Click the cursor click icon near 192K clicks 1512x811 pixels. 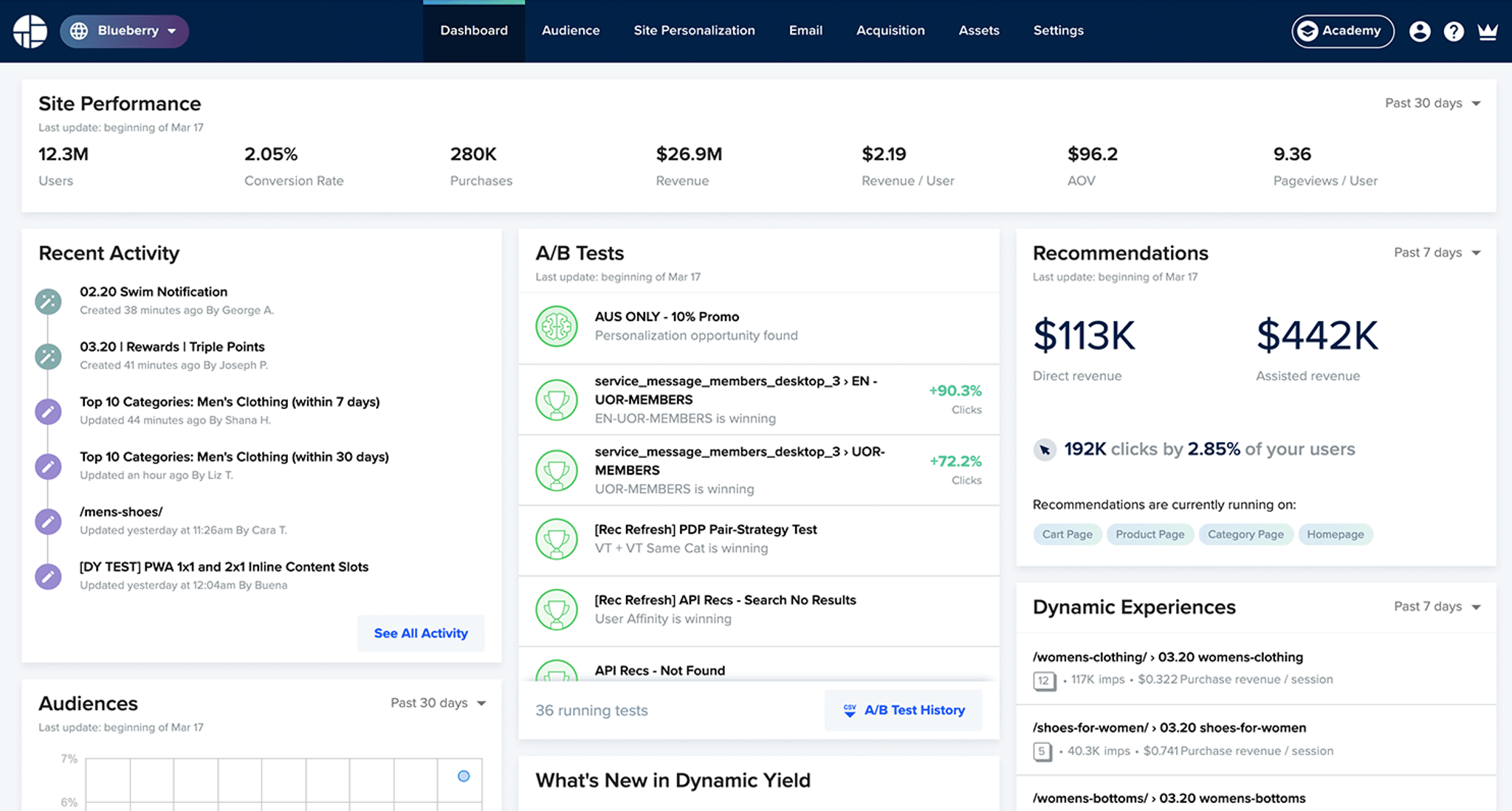point(1044,449)
